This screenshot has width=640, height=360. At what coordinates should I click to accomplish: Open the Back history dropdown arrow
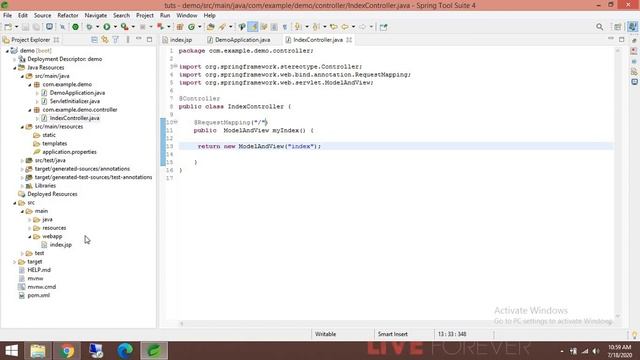click(x=353, y=27)
